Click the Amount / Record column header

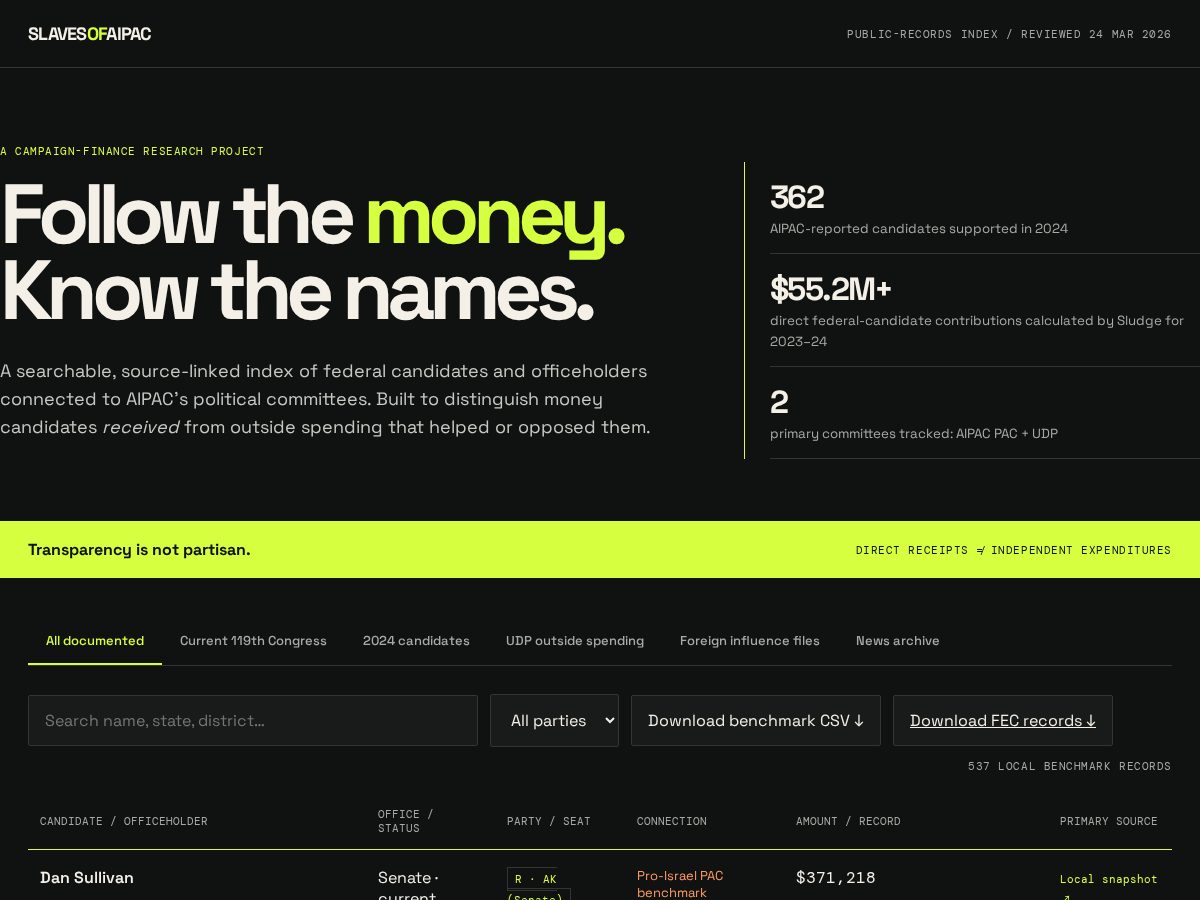coord(848,821)
